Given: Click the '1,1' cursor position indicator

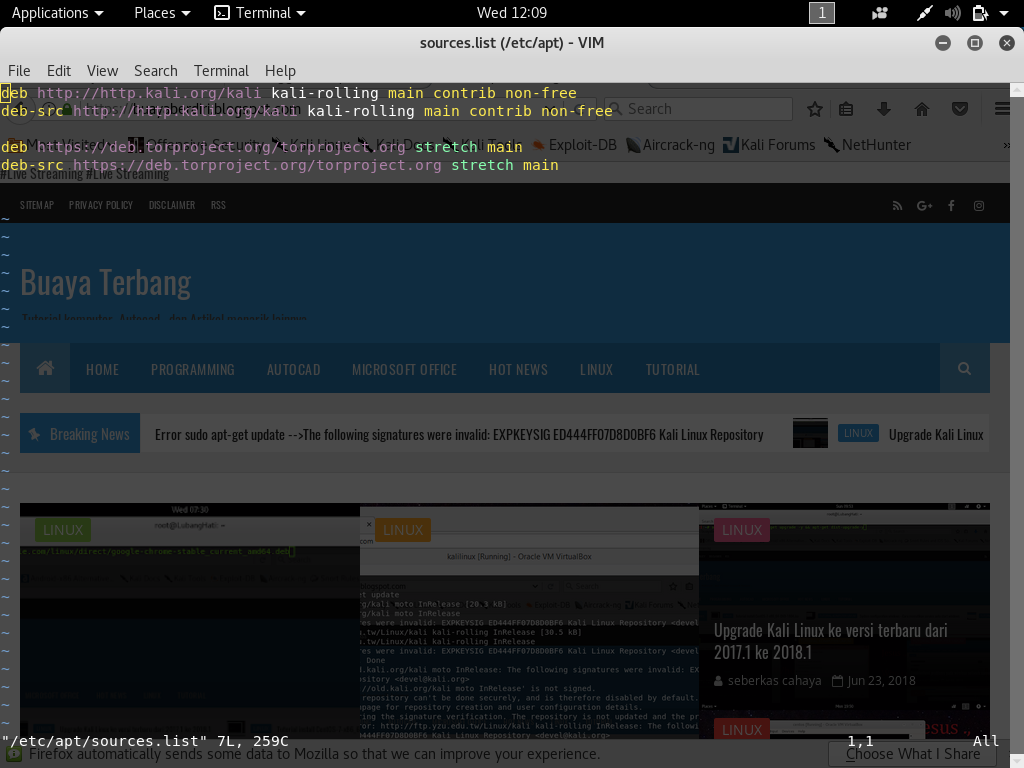Looking at the screenshot, I should point(860,741).
